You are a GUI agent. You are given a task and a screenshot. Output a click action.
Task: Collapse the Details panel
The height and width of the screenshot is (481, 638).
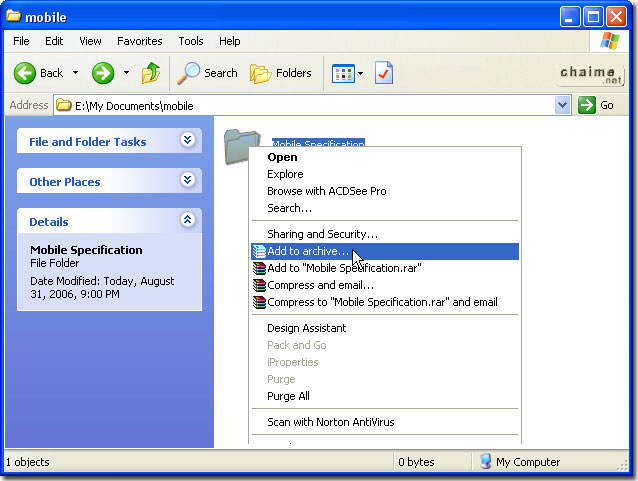point(187,221)
